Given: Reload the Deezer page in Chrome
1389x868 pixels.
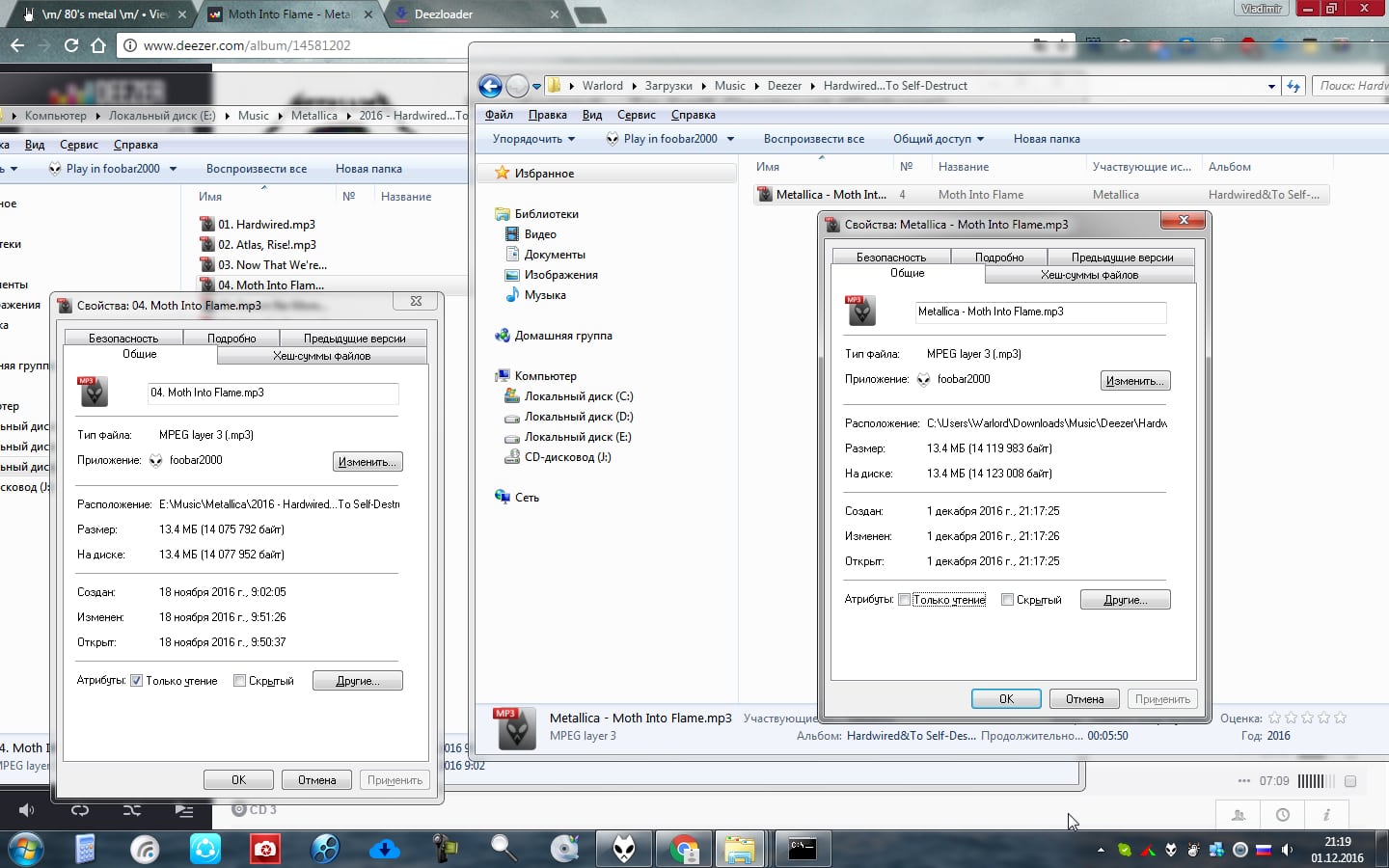Looking at the screenshot, I should point(70,45).
